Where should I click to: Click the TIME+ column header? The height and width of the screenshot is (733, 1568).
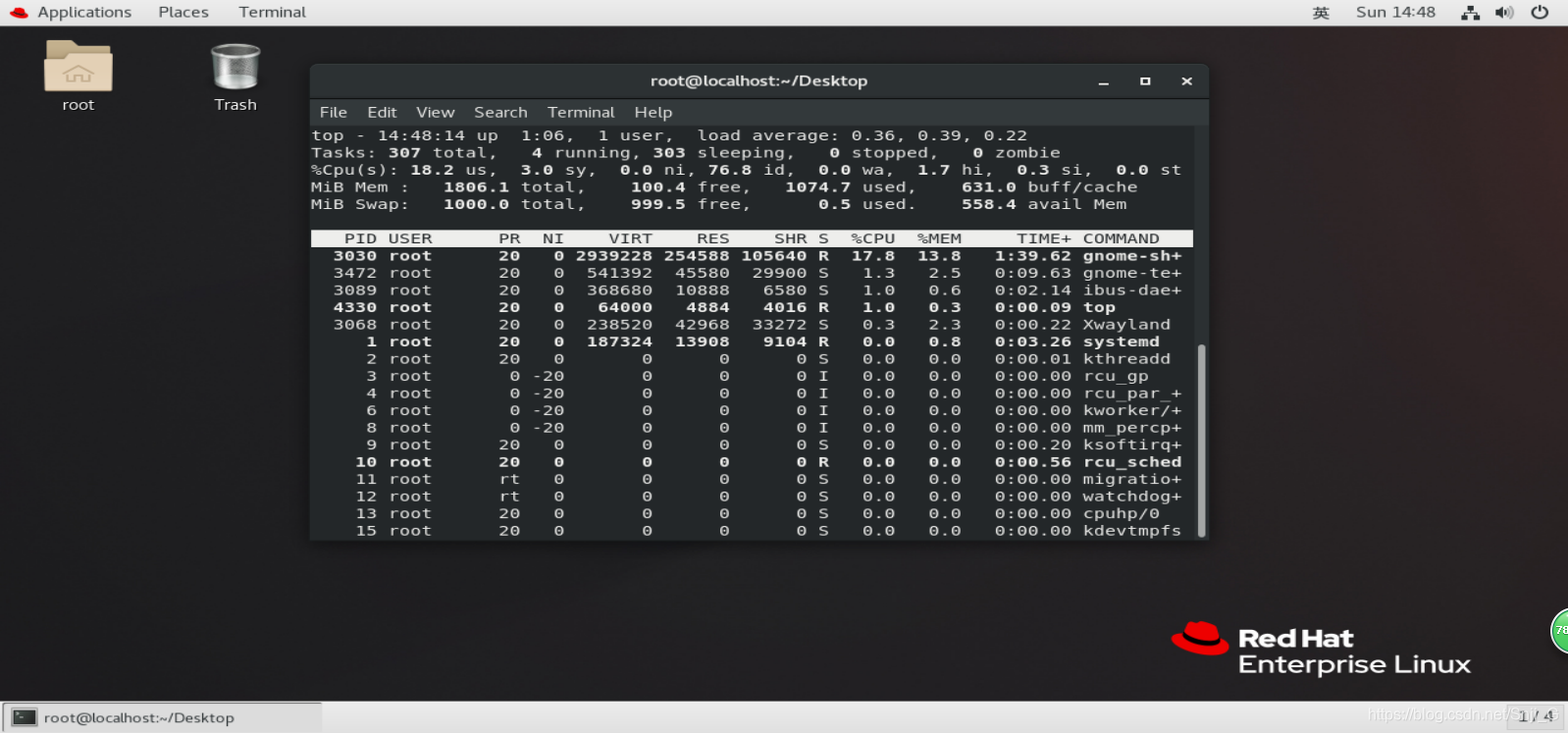1044,238
